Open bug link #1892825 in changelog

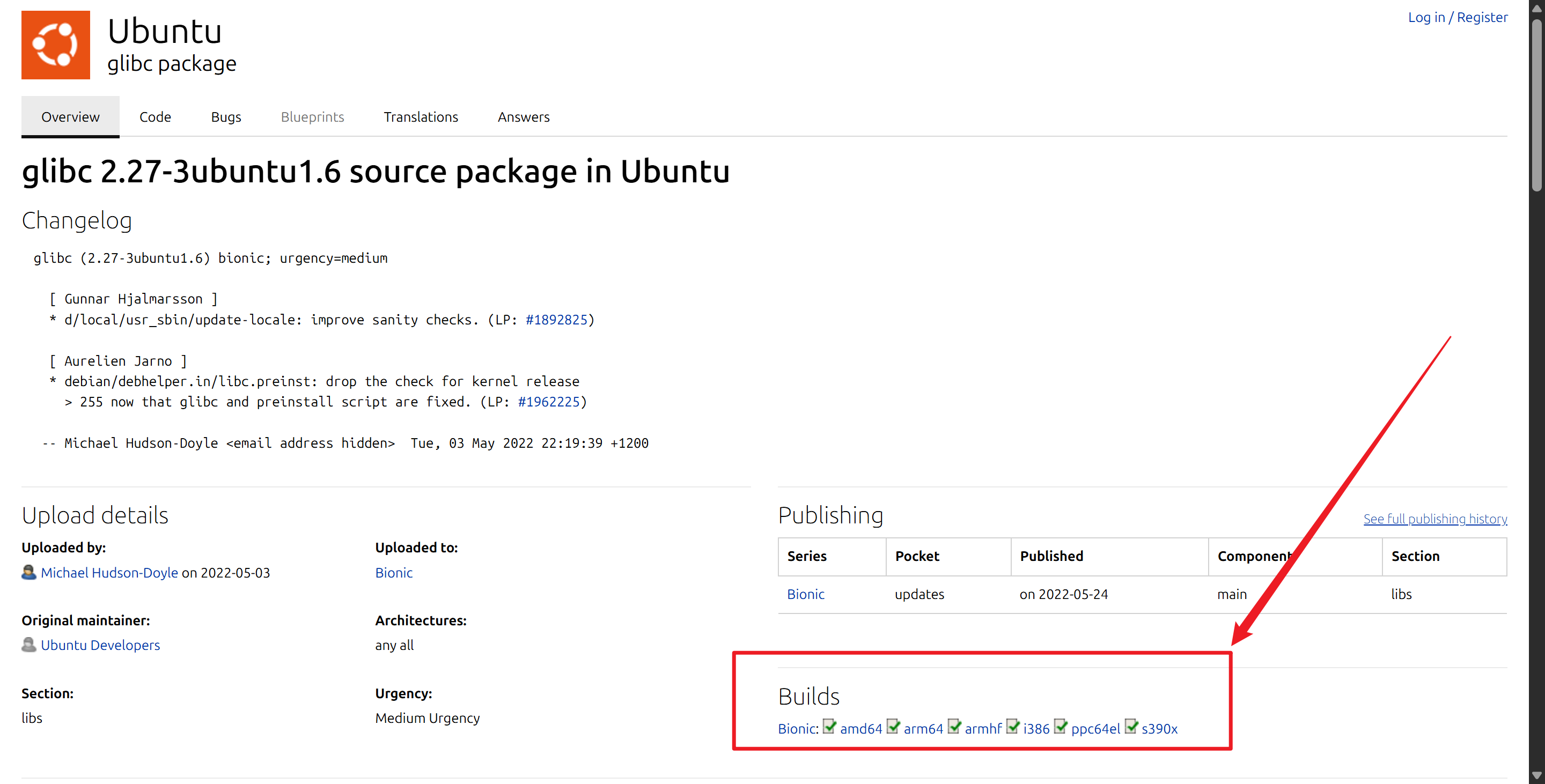pos(557,320)
